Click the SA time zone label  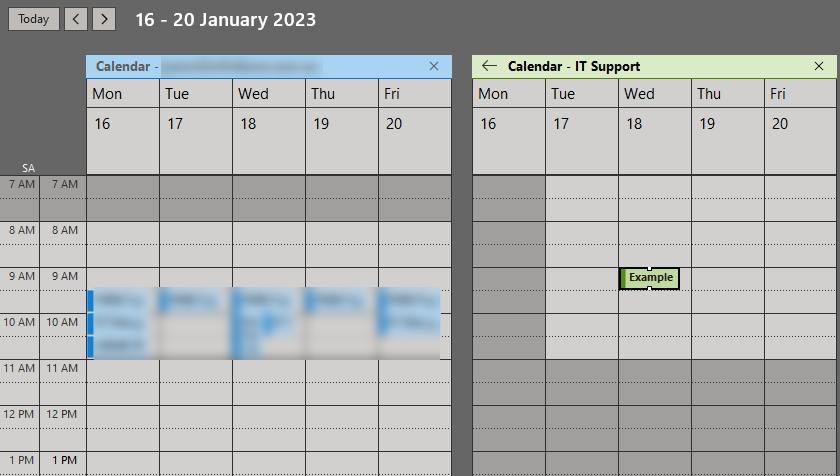pos(29,168)
